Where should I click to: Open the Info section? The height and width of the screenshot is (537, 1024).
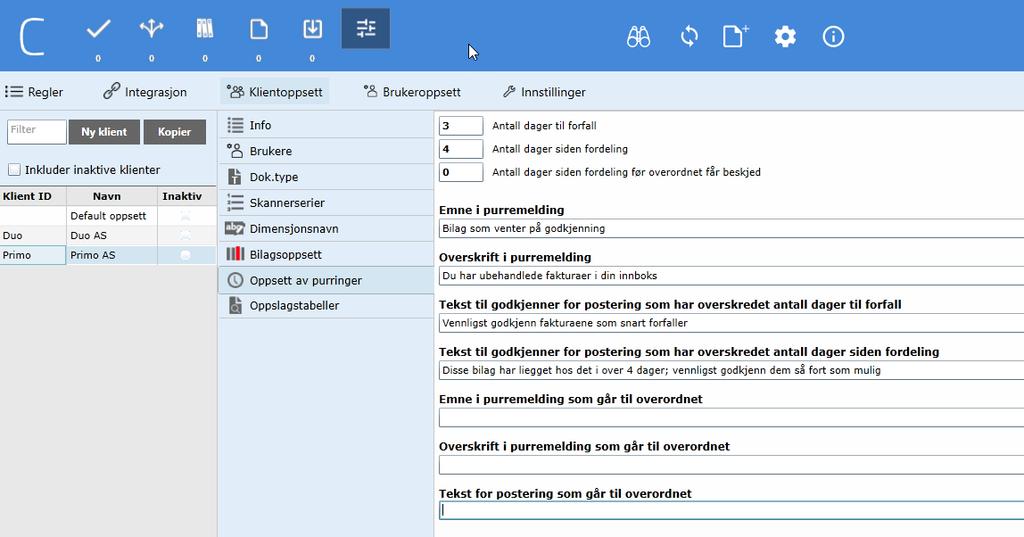327,125
